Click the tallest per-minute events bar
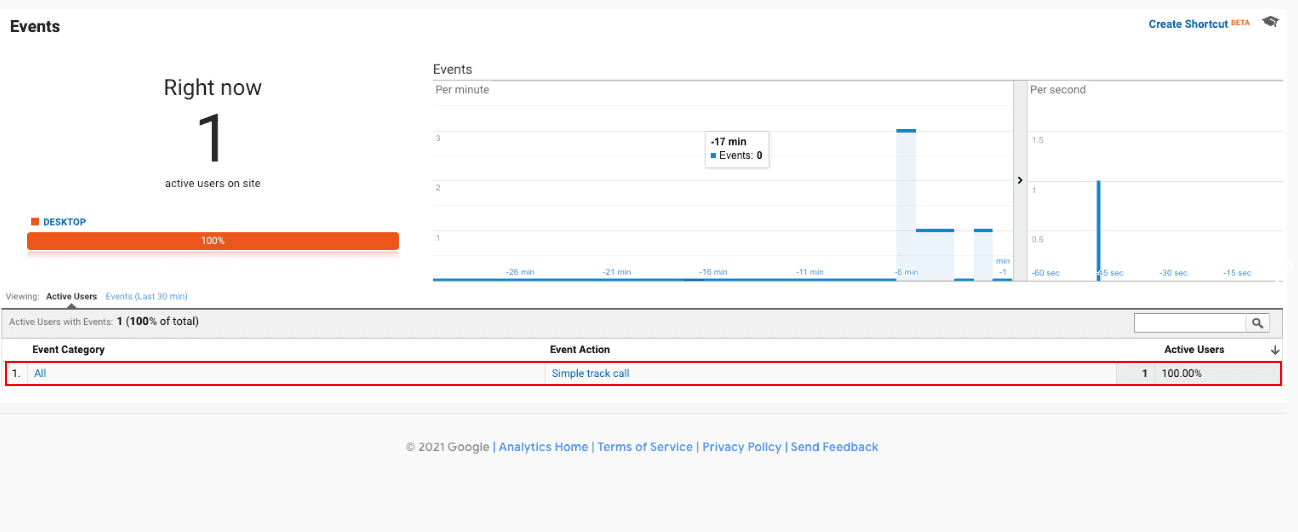 (906, 205)
